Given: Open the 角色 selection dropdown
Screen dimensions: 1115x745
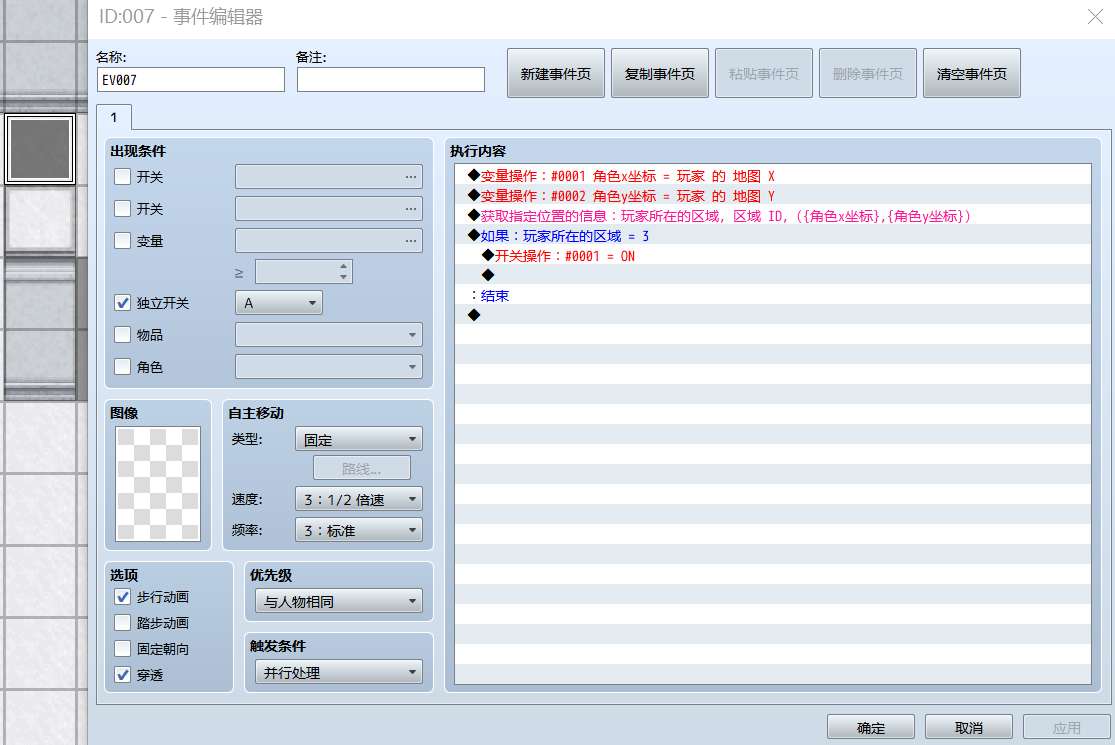Looking at the screenshot, I should point(329,367).
